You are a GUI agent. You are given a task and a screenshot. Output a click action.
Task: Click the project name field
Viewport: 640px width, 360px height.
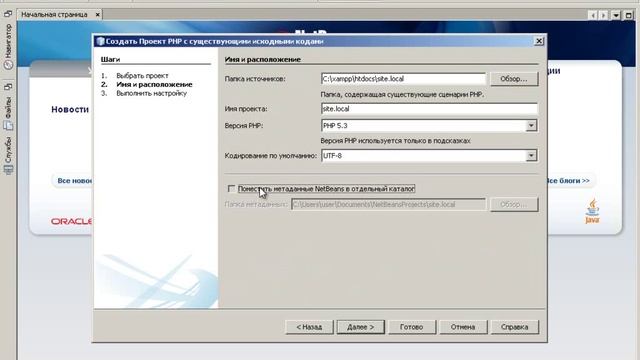[x=429, y=109]
